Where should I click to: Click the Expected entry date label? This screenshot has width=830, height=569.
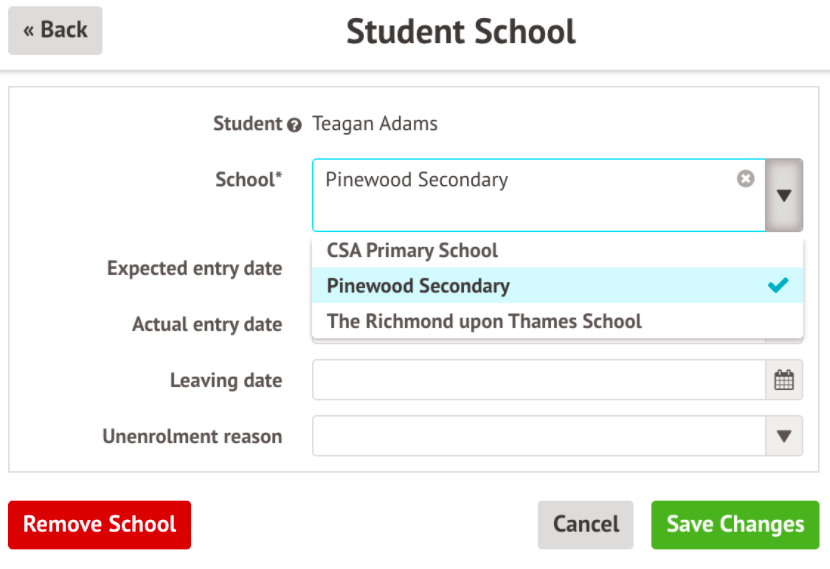pos(194,268)
